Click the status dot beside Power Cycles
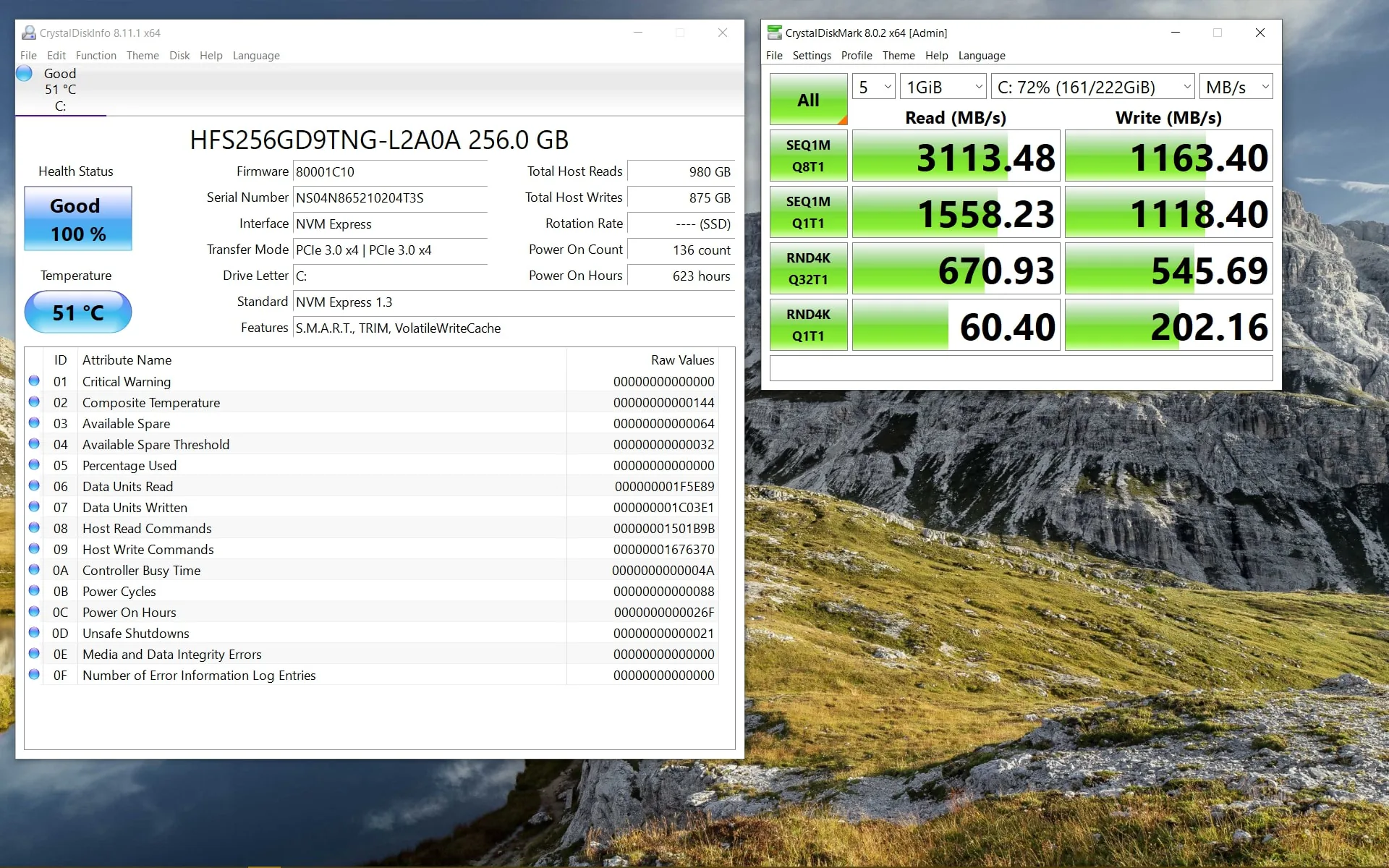This screenshot has height=868, width=1389. coord(34,590)
